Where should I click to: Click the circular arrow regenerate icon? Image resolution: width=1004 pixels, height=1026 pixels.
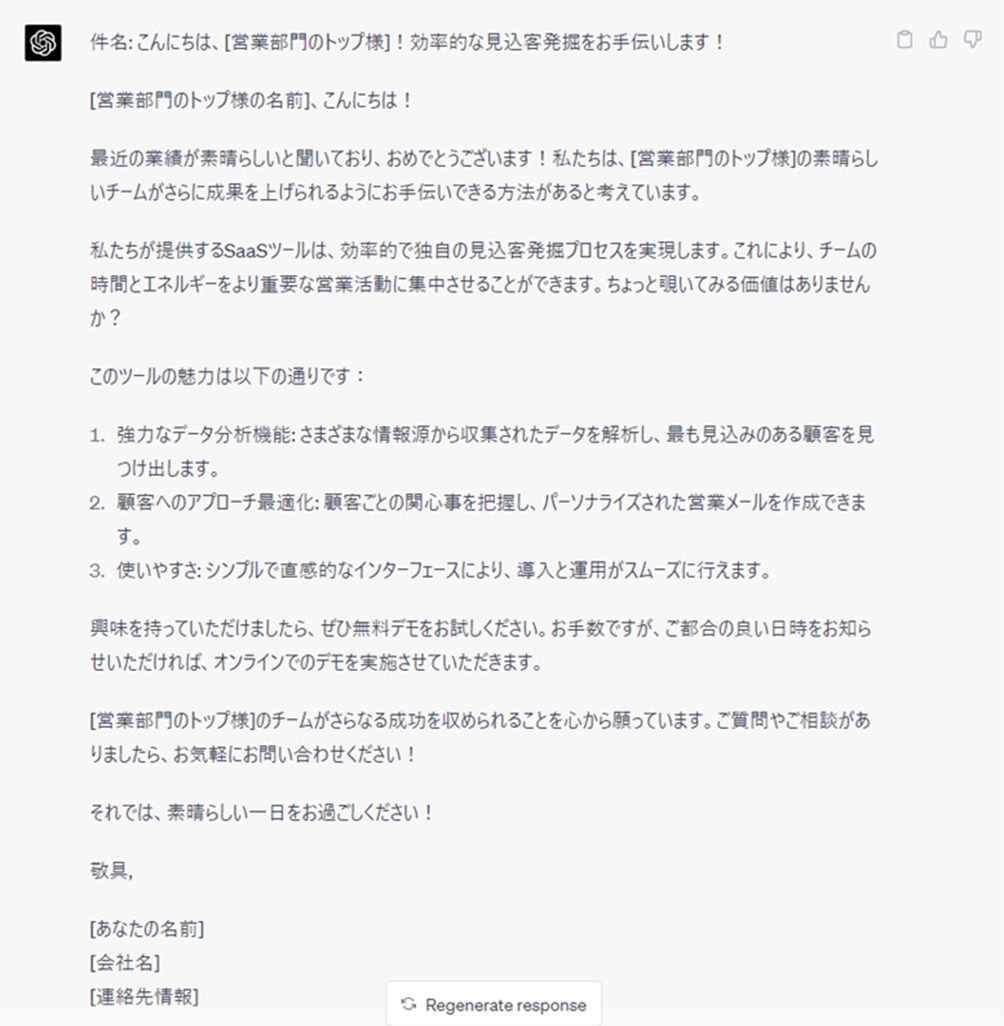(409, 1004)
